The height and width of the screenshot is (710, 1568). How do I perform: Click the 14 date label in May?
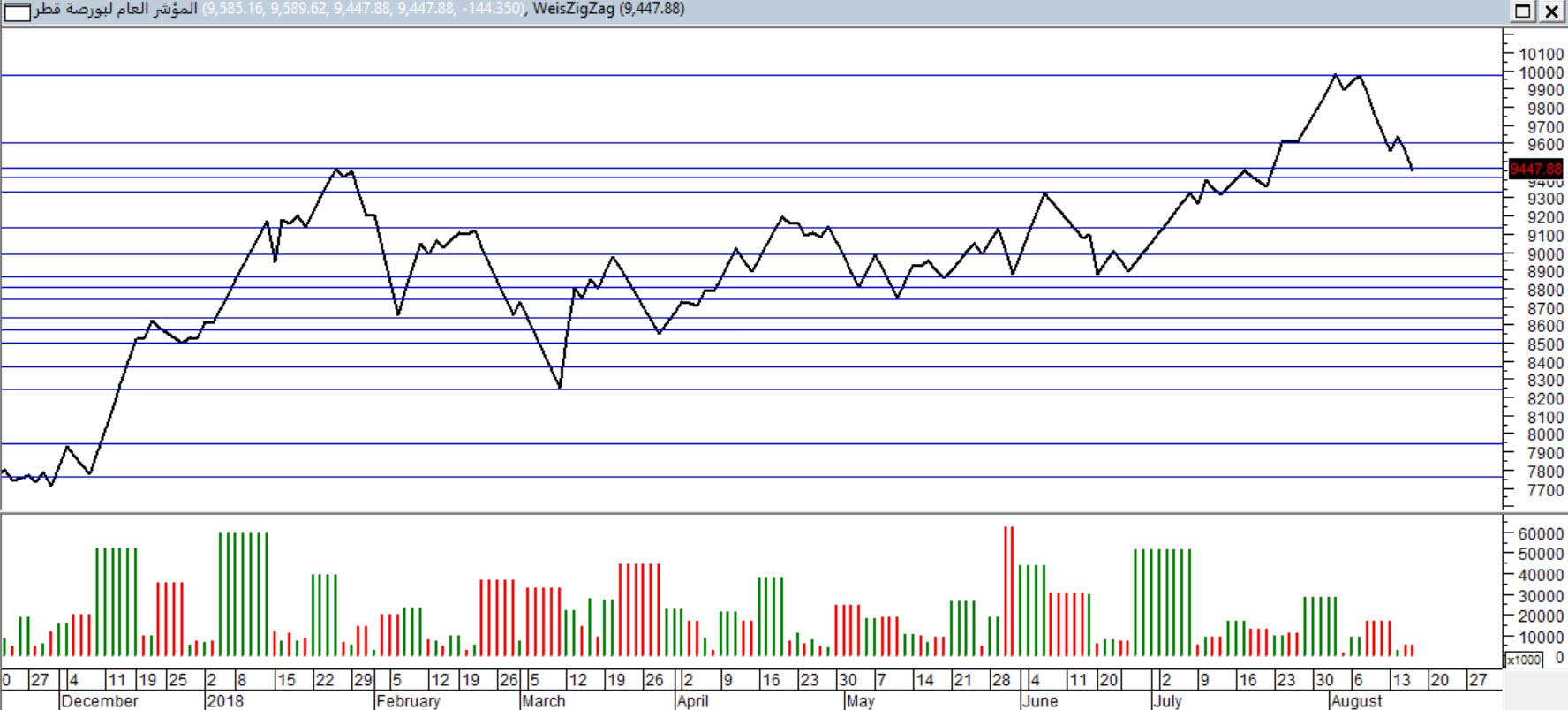click(x=924, y=681)
